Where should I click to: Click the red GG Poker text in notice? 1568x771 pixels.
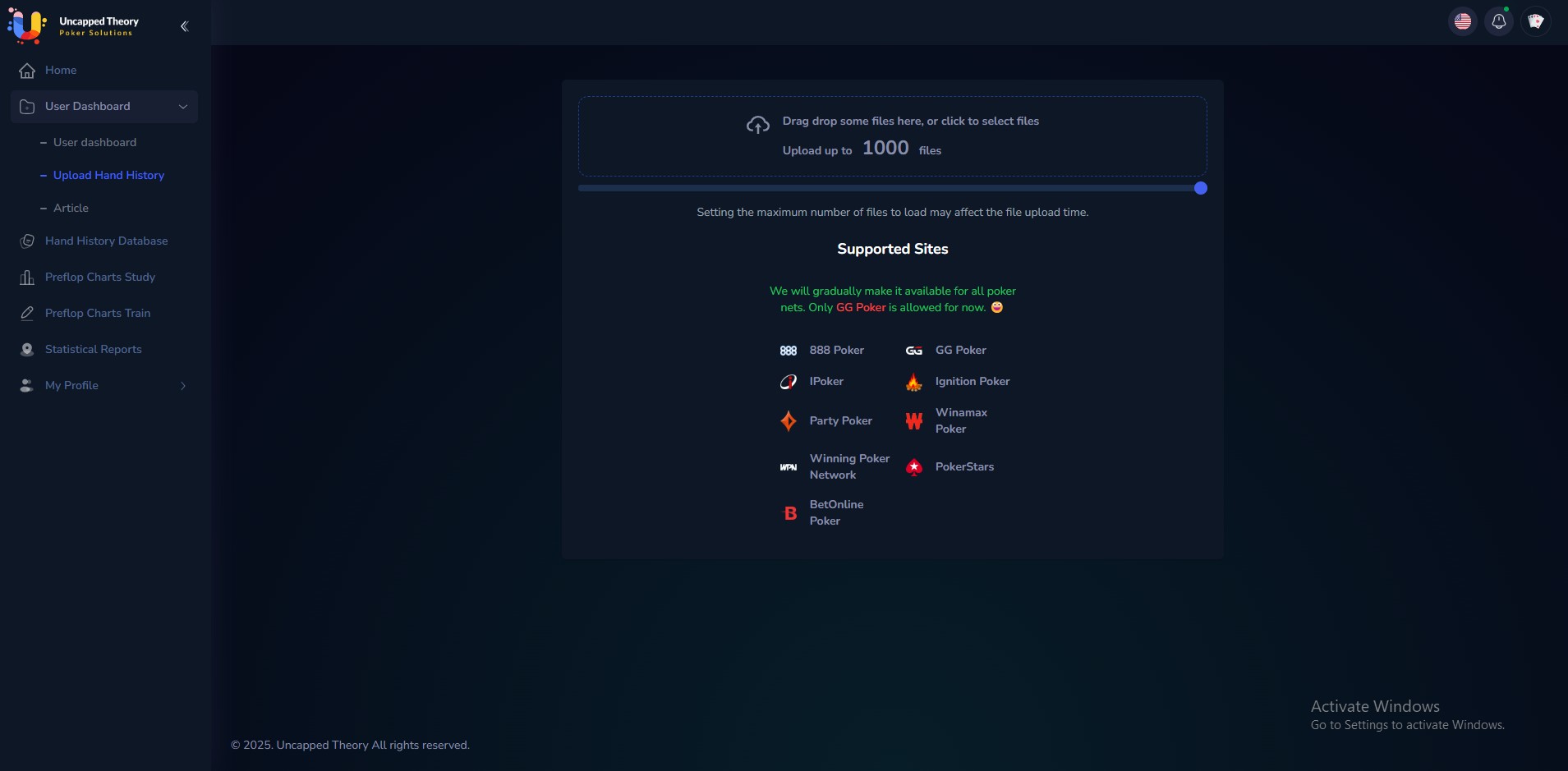click(861, 308)
